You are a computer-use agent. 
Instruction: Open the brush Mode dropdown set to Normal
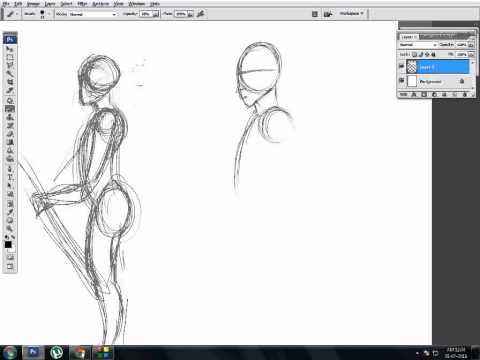pyautogui.click(x=93, y=14)
